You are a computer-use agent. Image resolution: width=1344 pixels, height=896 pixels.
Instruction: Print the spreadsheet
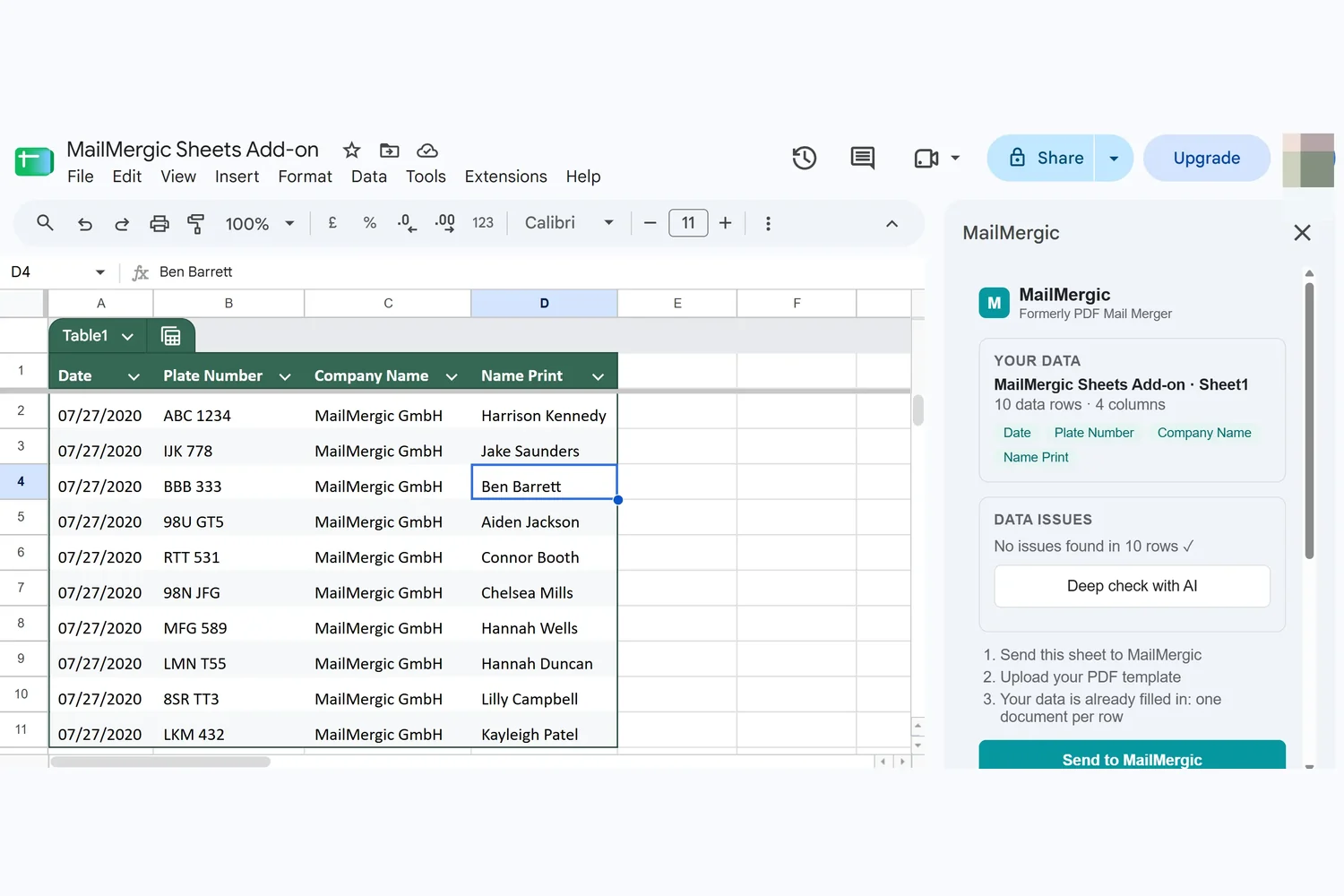[159, 223]
